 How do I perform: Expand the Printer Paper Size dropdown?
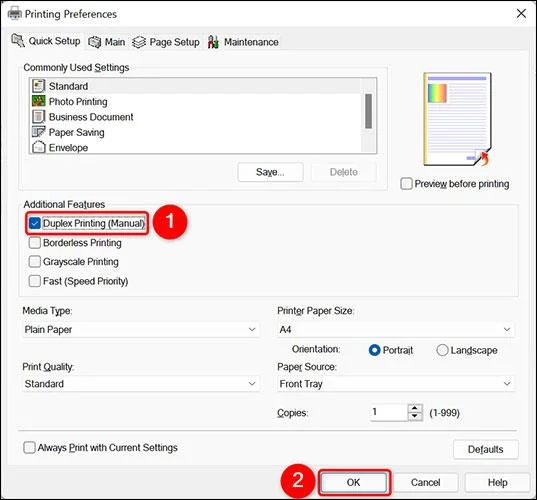click(396, 329)
